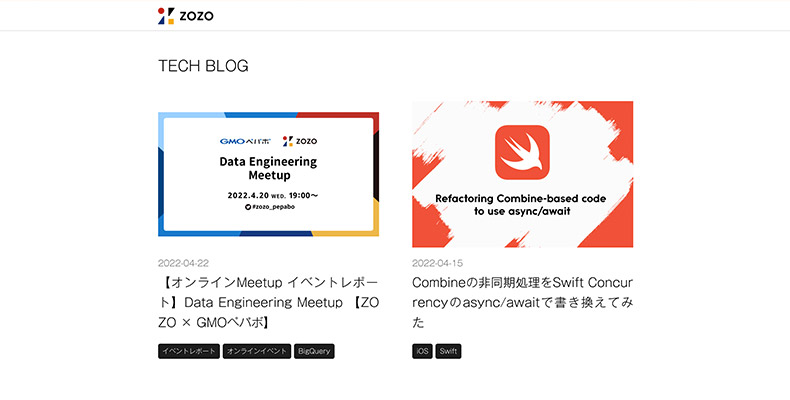Filter posts by iOS tag
790x400 pixels.
(422, 351)
